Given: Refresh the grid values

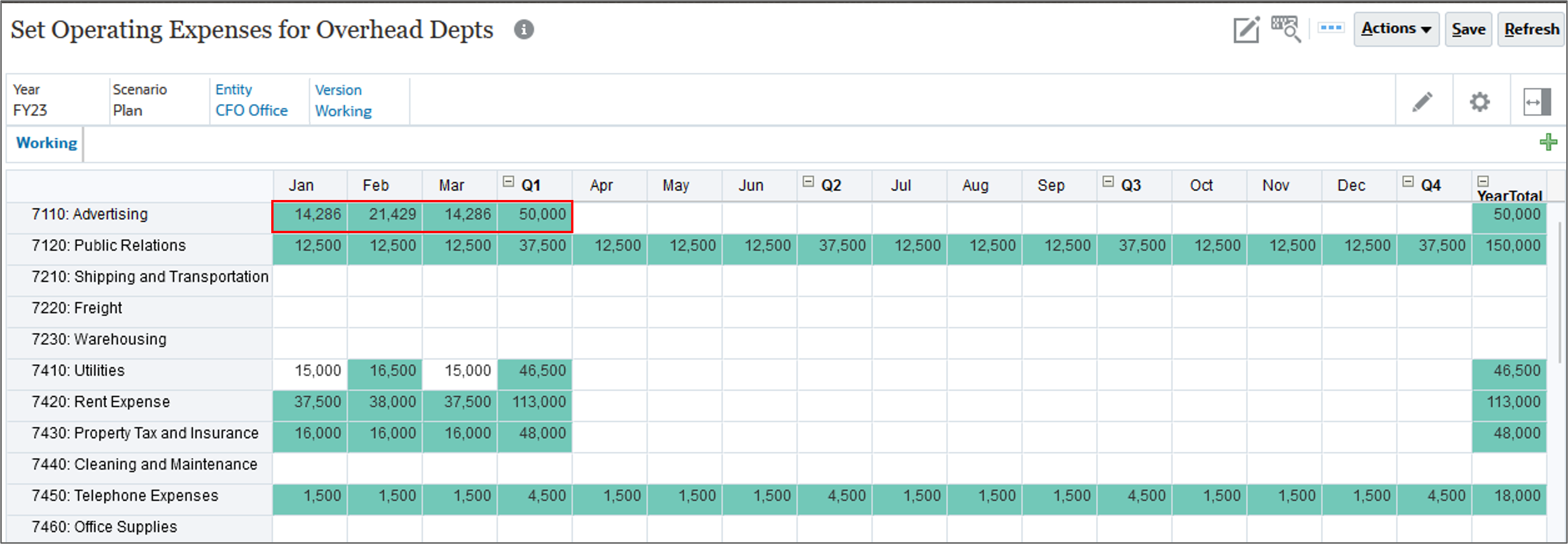Looking at the screenshot, I should coord(1531,29).
